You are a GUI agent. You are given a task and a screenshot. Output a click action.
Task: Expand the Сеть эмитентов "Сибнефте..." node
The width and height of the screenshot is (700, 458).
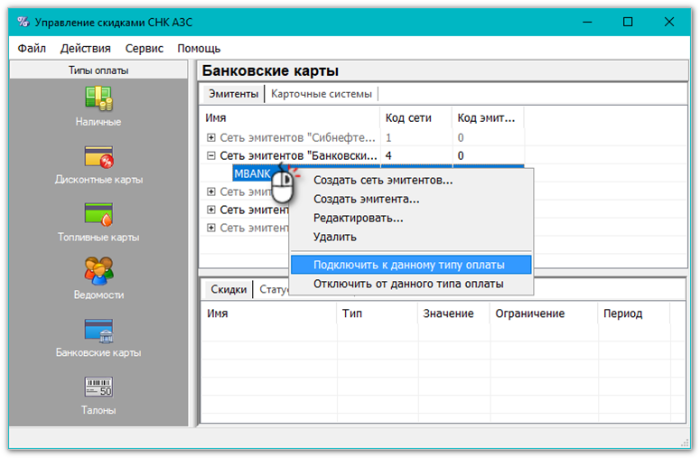(211, 137)
